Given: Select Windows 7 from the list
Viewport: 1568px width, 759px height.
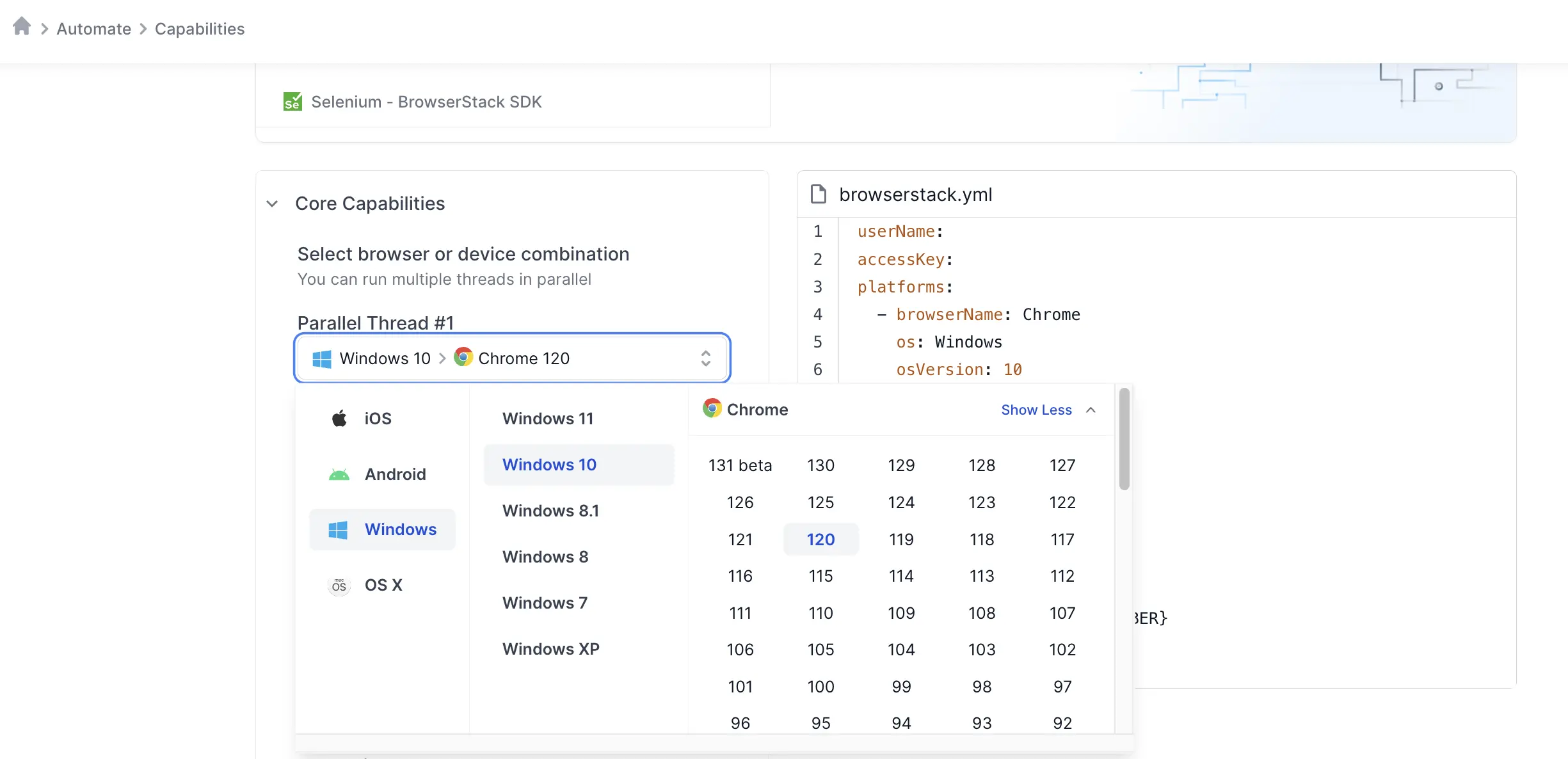Looking at the screenshot, I should pyautogui.click(x=545, y=603).
